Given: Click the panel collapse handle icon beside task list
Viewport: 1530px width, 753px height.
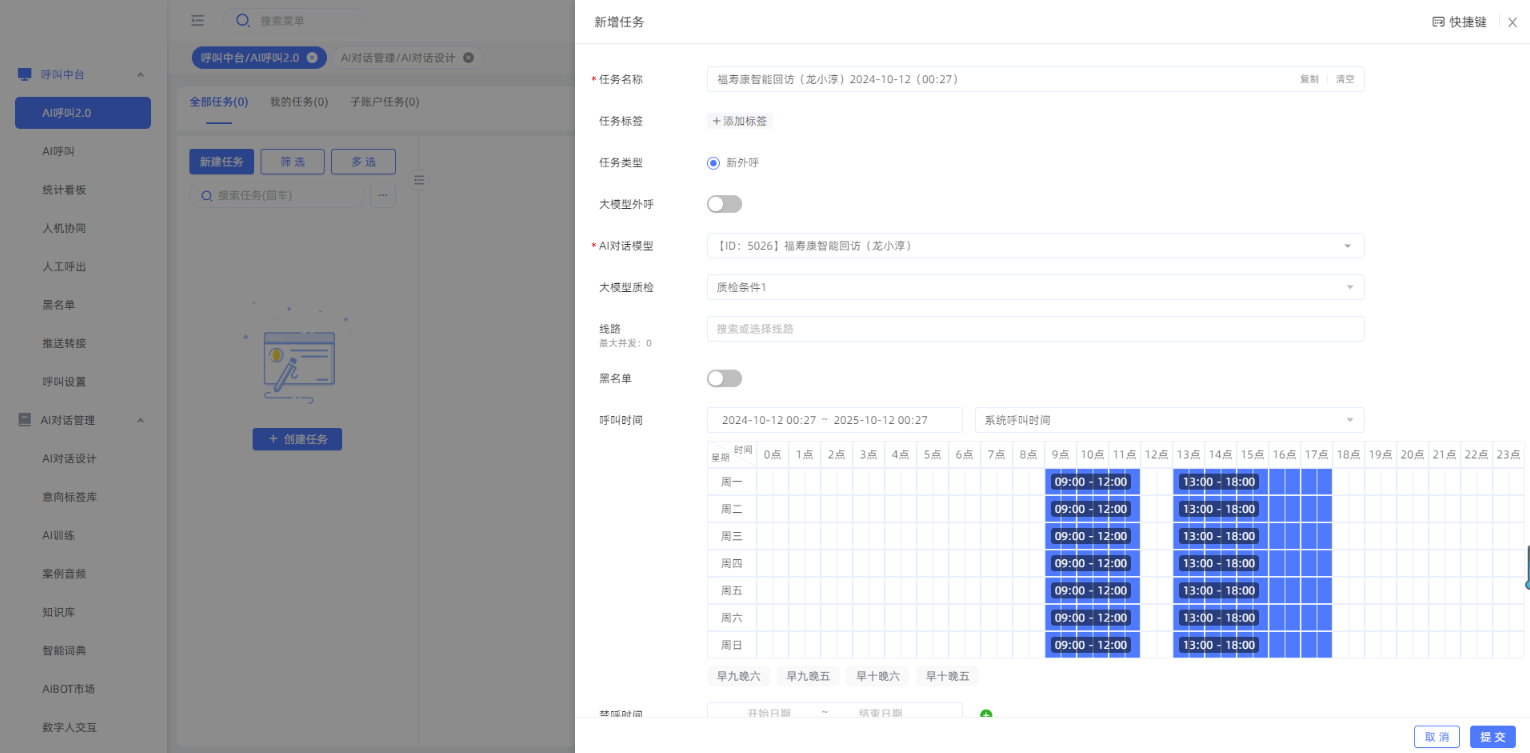Looking at the screenshot, I should [419, 180].
